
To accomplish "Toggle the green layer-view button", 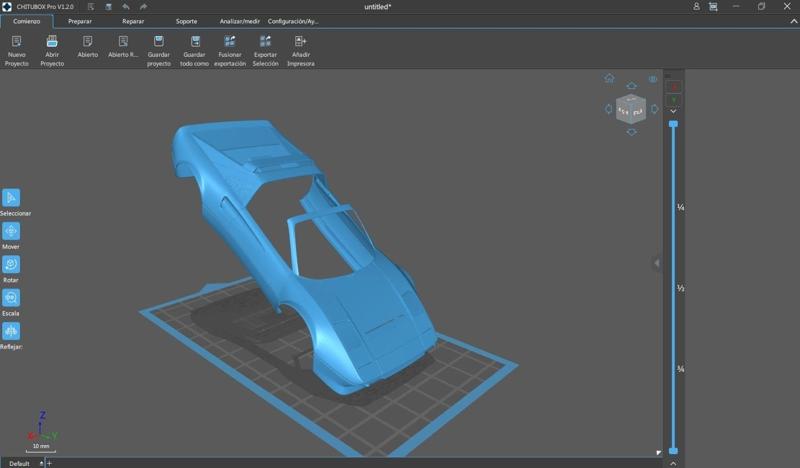I will pos(673,100).
